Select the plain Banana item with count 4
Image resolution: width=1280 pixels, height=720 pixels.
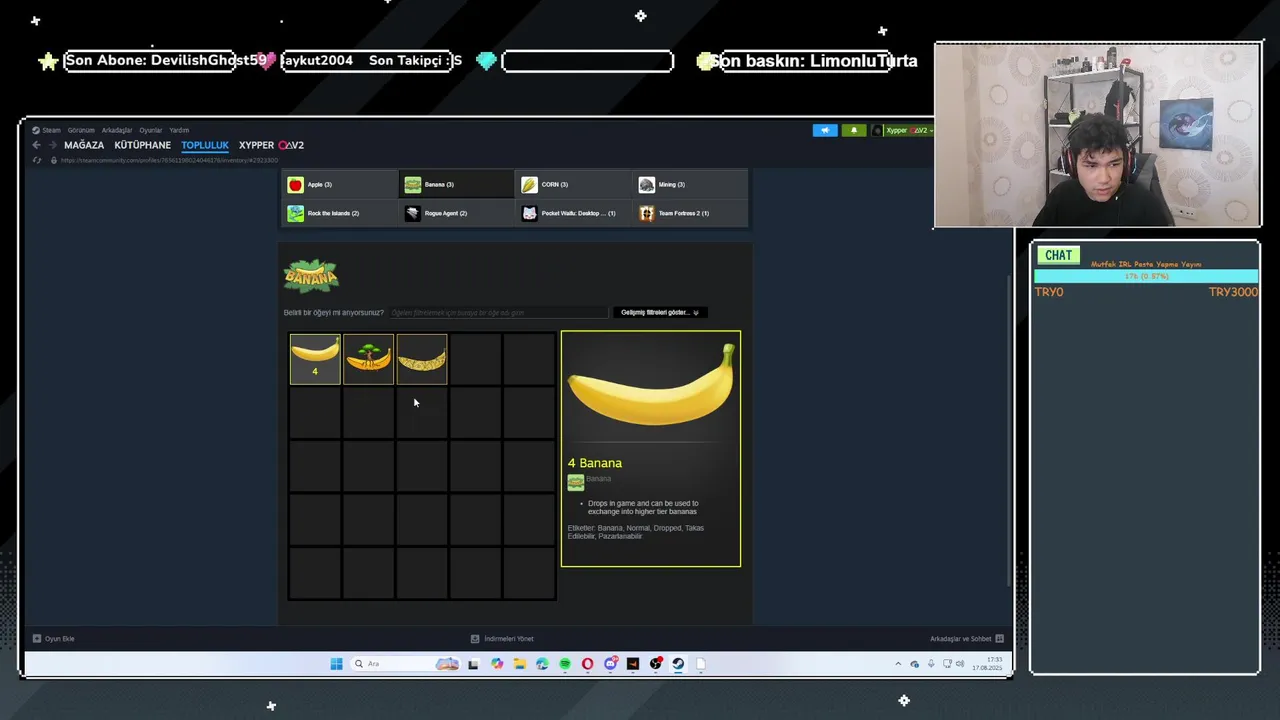click(315, 359)
